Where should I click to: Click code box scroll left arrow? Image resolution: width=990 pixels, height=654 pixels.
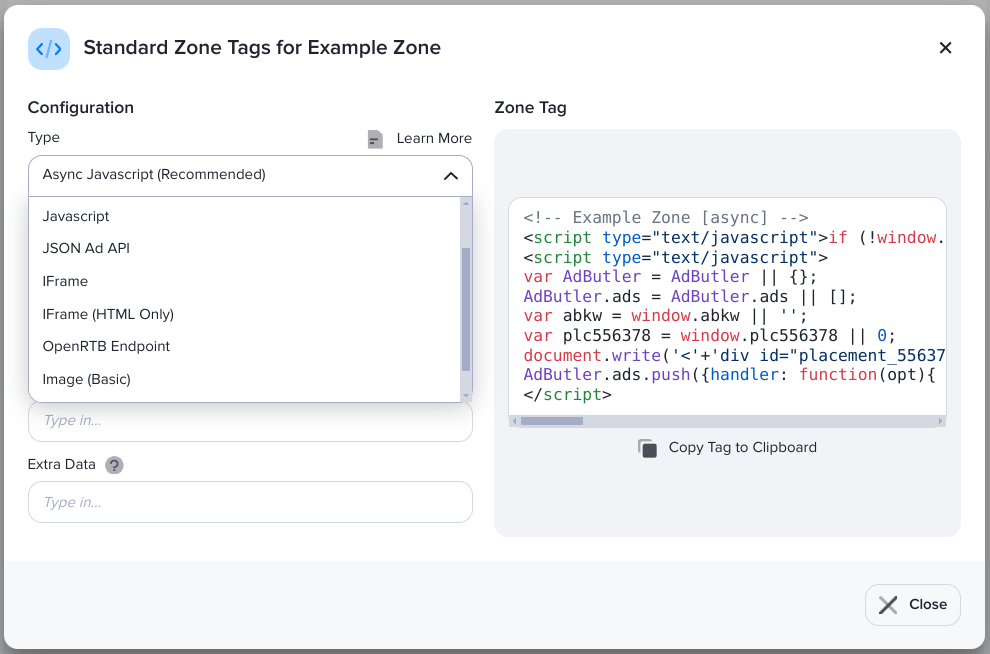pyautogui.click(x=515, y=421)
